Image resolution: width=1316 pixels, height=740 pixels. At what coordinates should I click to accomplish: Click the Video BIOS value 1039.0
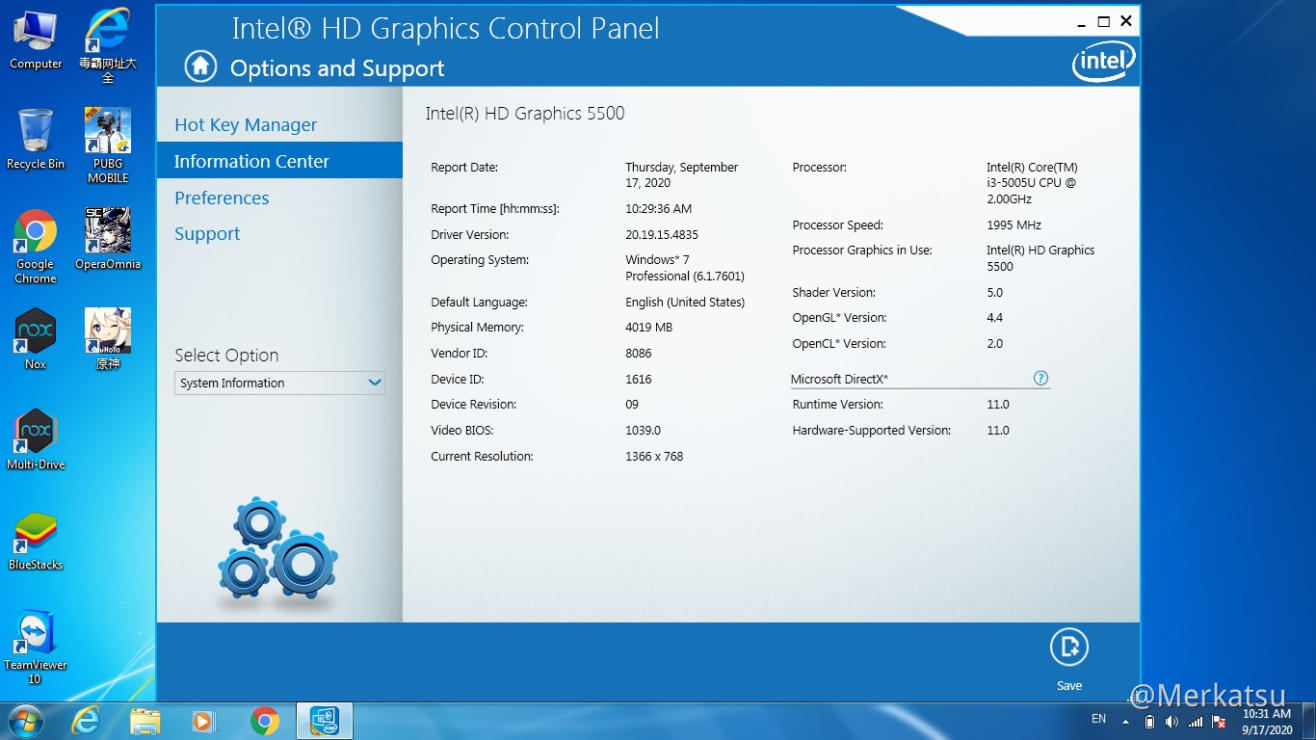(643, 431)
